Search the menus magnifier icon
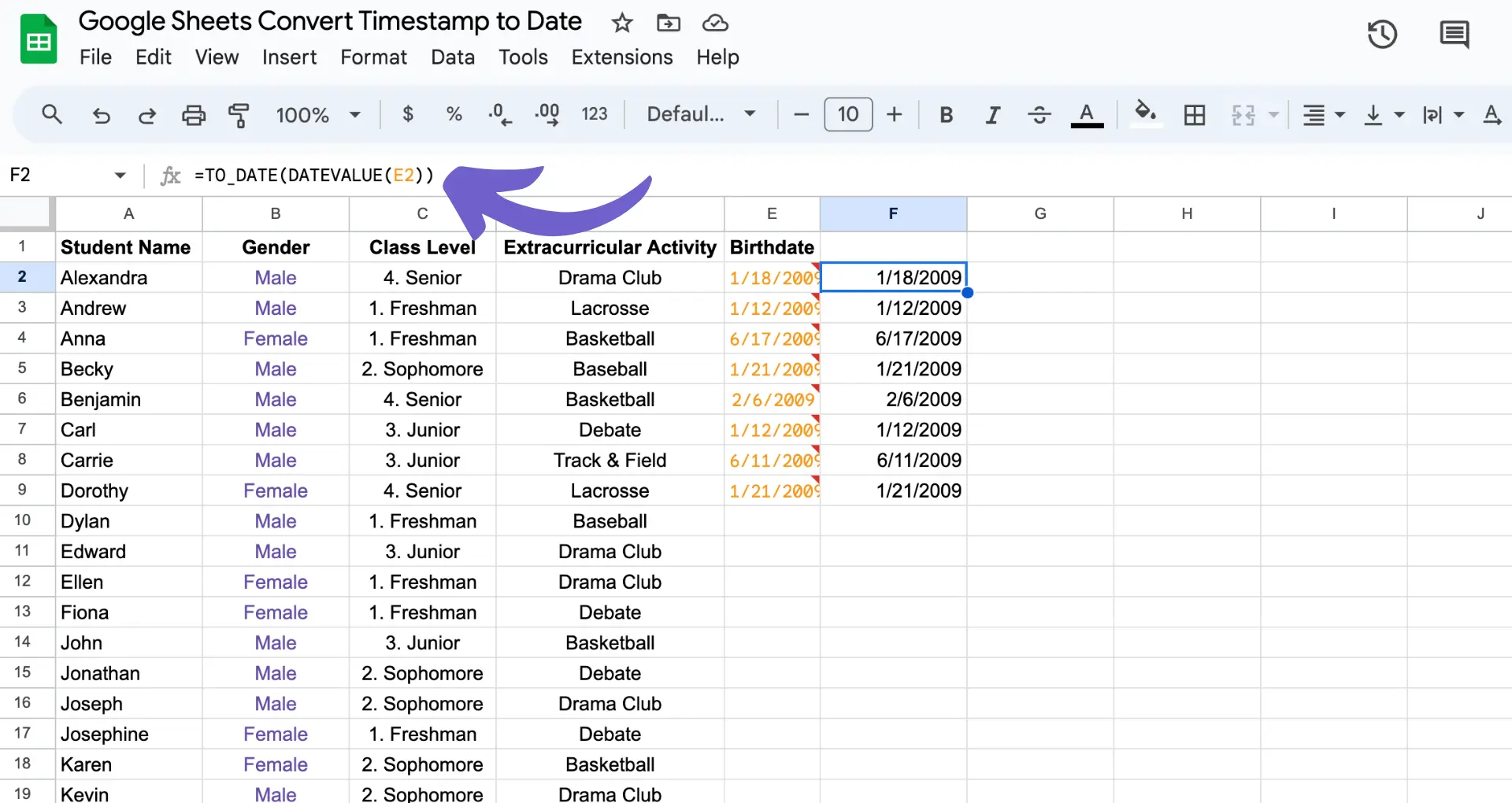1512x803 pixels. [52, 115]
